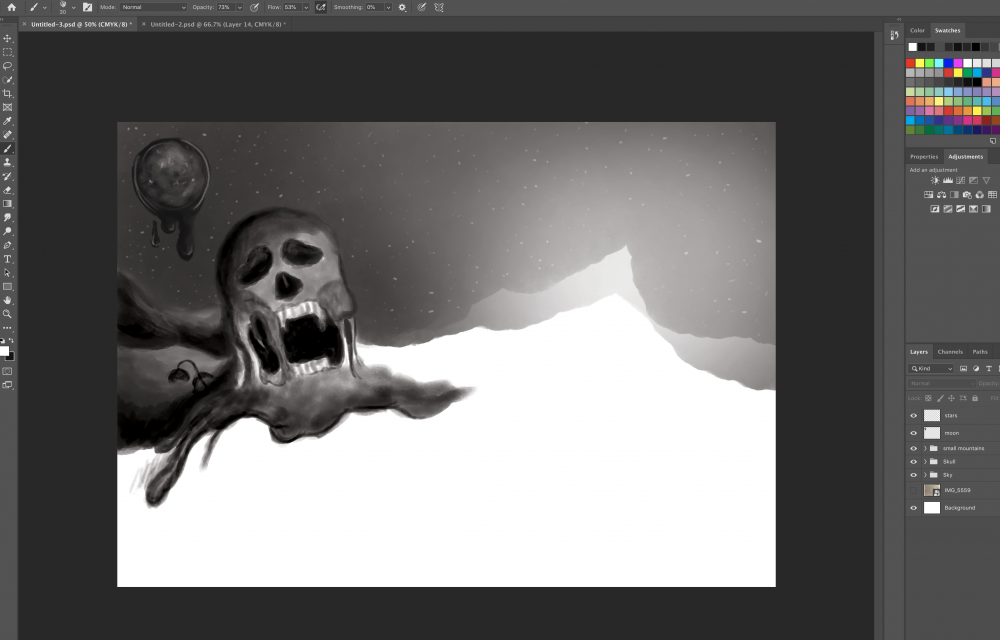
Task: Select the Move tool
Action: tap(8, 38)
